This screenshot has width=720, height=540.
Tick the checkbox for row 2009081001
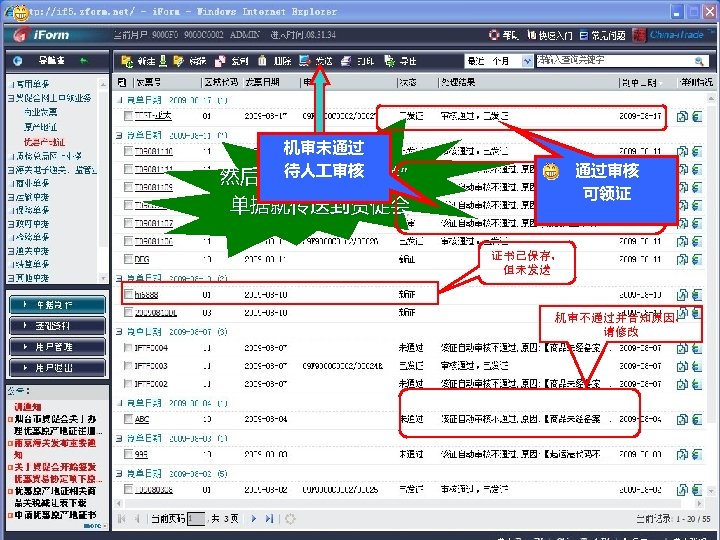pos(128,312)
